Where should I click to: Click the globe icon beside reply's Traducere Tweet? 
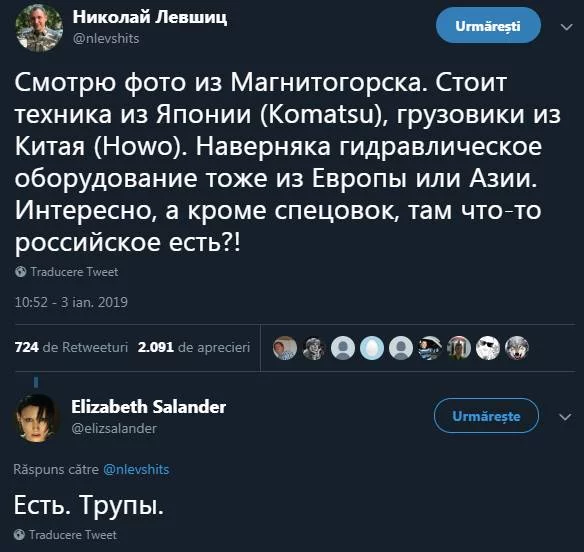(x=19, y=535)
